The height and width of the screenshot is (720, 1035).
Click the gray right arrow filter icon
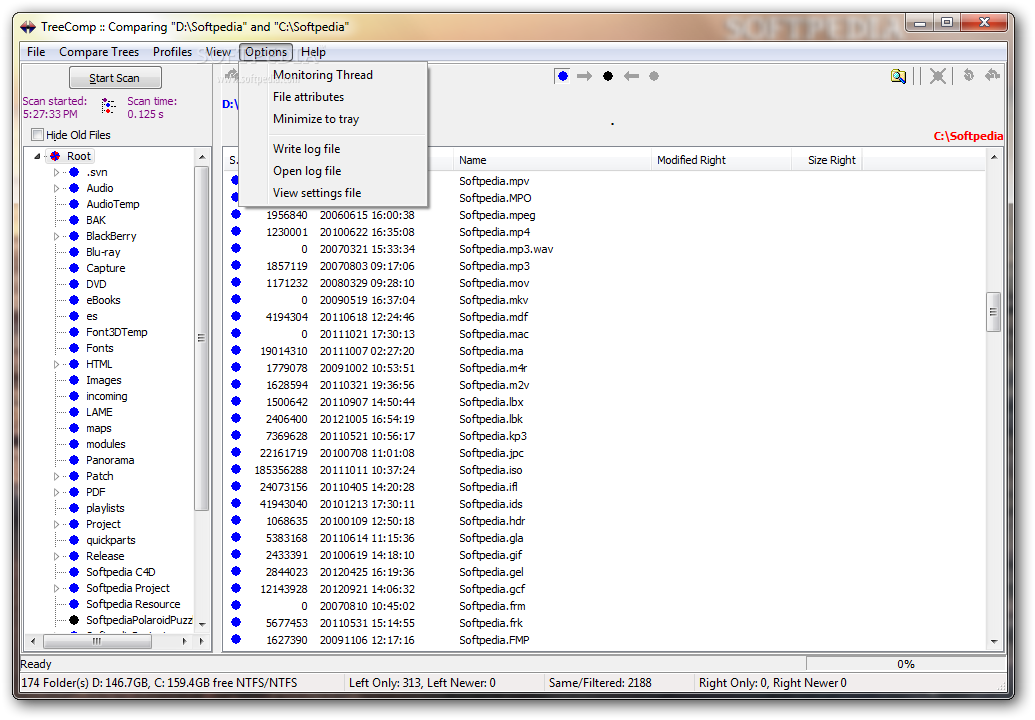[x=585, y=76]
